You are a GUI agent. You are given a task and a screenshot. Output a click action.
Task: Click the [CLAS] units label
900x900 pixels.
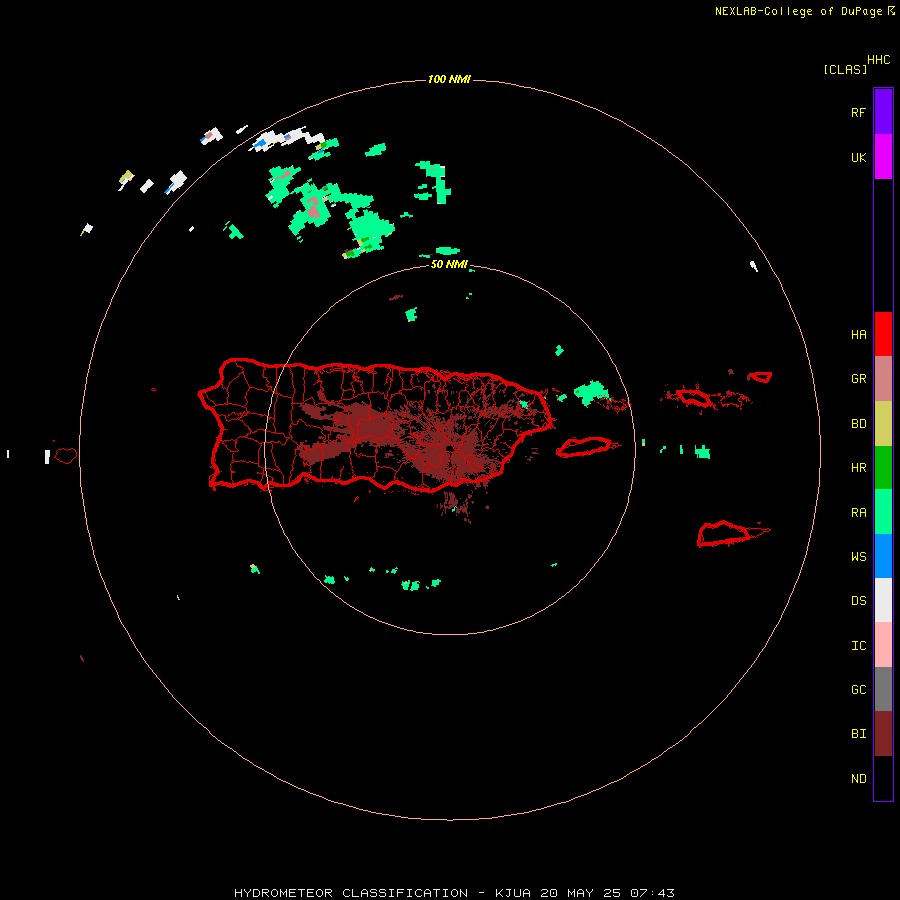coord(844,69)
